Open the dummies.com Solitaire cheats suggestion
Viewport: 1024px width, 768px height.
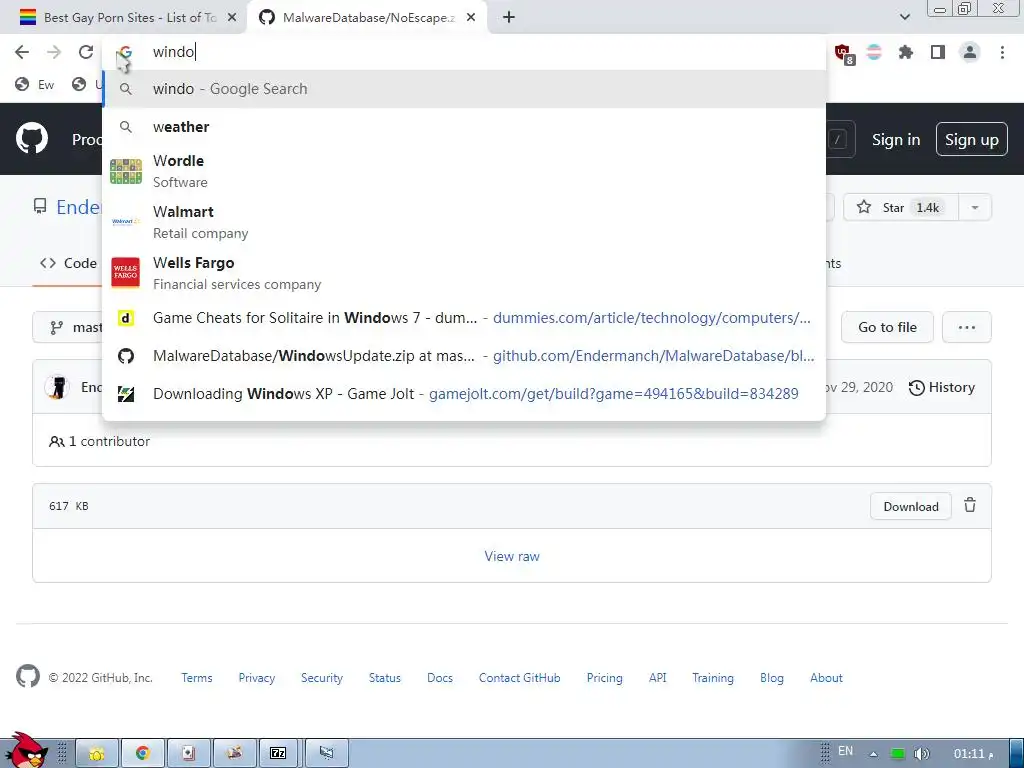tap(464, 318)
